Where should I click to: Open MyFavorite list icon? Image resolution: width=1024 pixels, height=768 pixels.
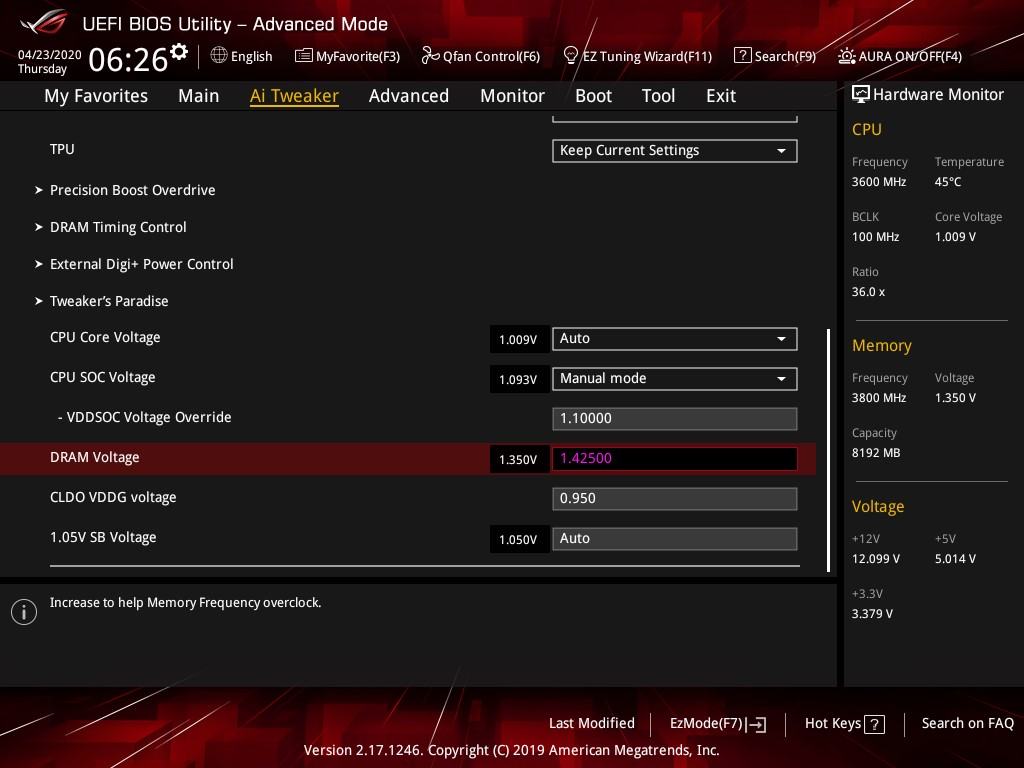(303, 56)
